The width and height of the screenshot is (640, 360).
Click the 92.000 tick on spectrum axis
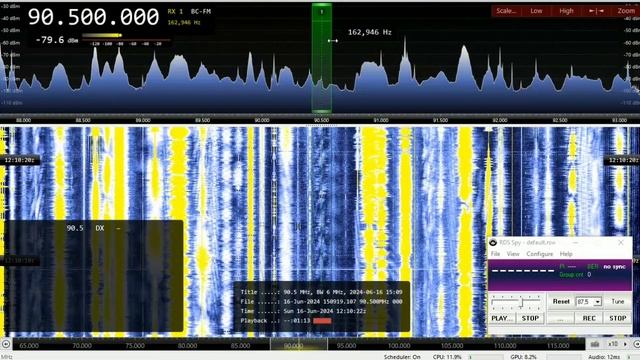[500, 120]
